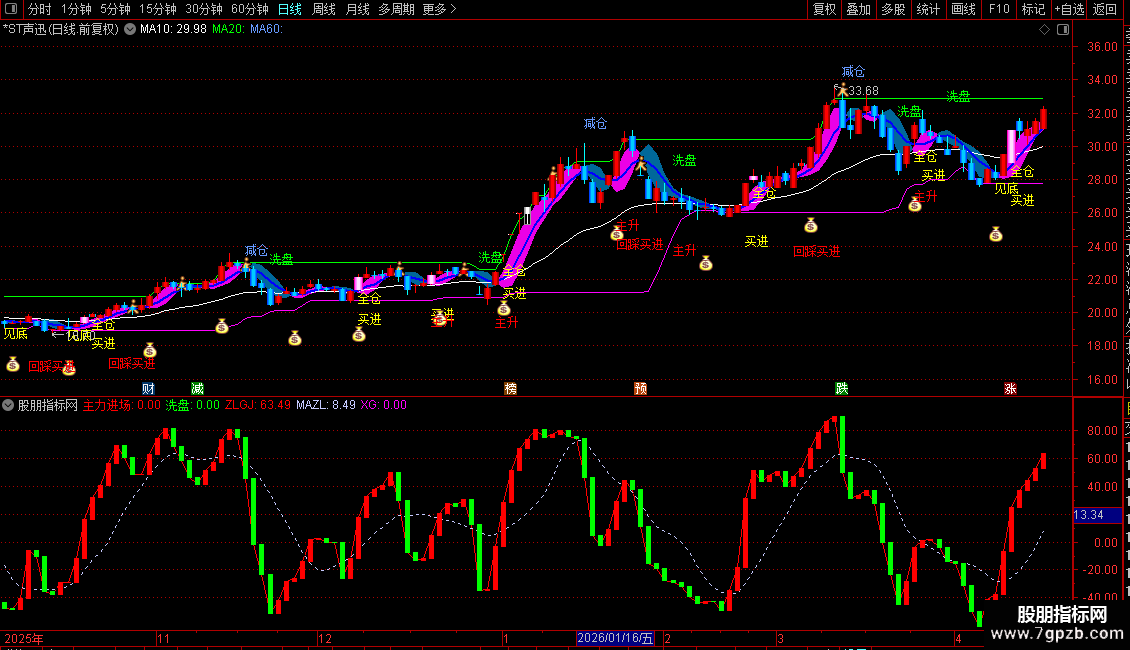Viewport: 1130px width, 650px height.
Task: Open the 画线 drawing tools
Action: coord(963,9)
